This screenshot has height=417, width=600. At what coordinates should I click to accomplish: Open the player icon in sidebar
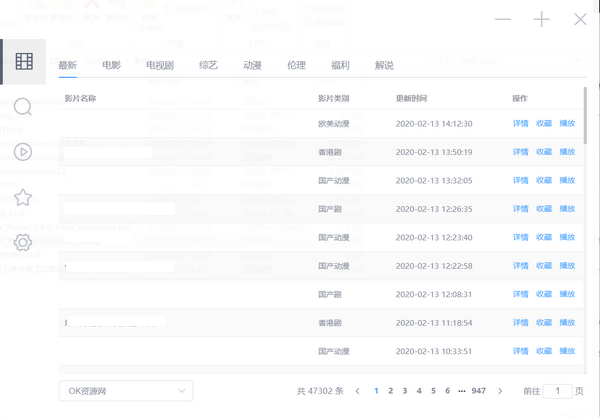(x=23, y=152)
